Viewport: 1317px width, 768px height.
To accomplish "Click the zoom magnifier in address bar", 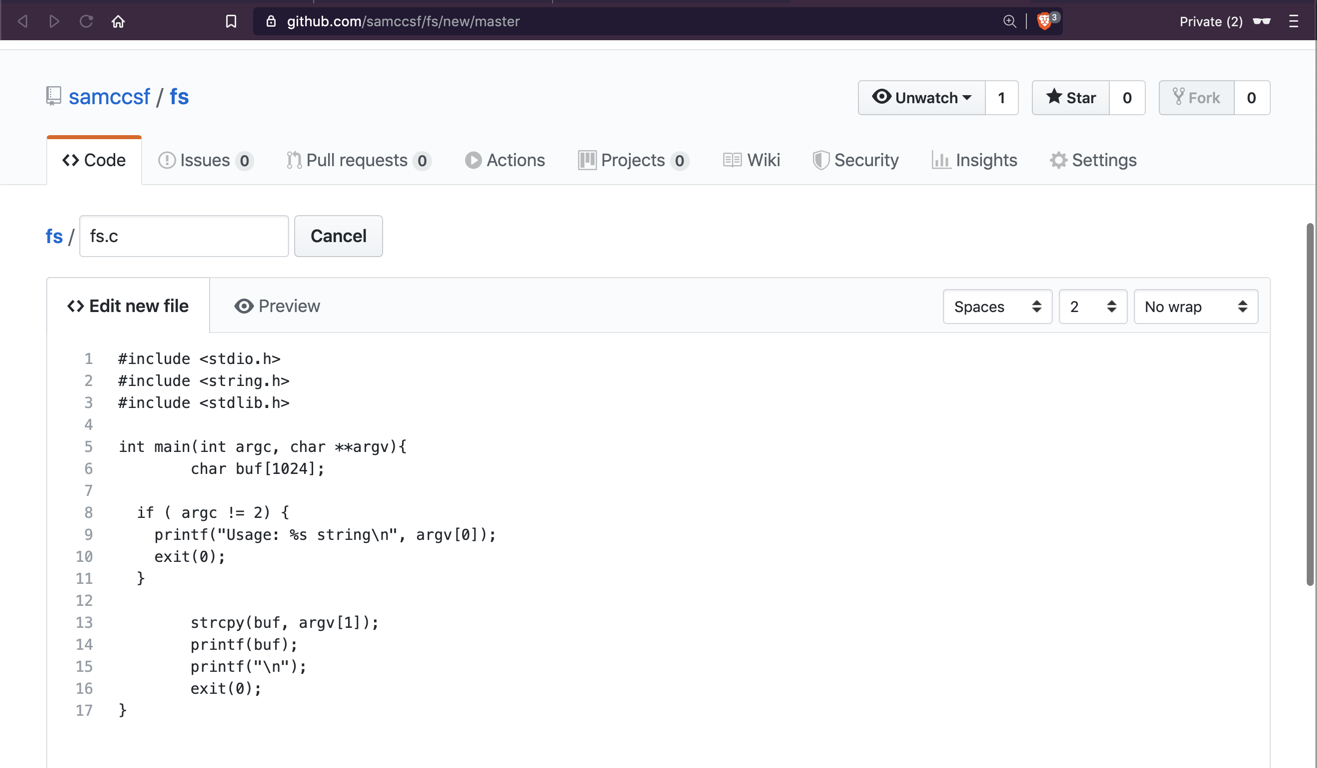I will coord(1009,21).
